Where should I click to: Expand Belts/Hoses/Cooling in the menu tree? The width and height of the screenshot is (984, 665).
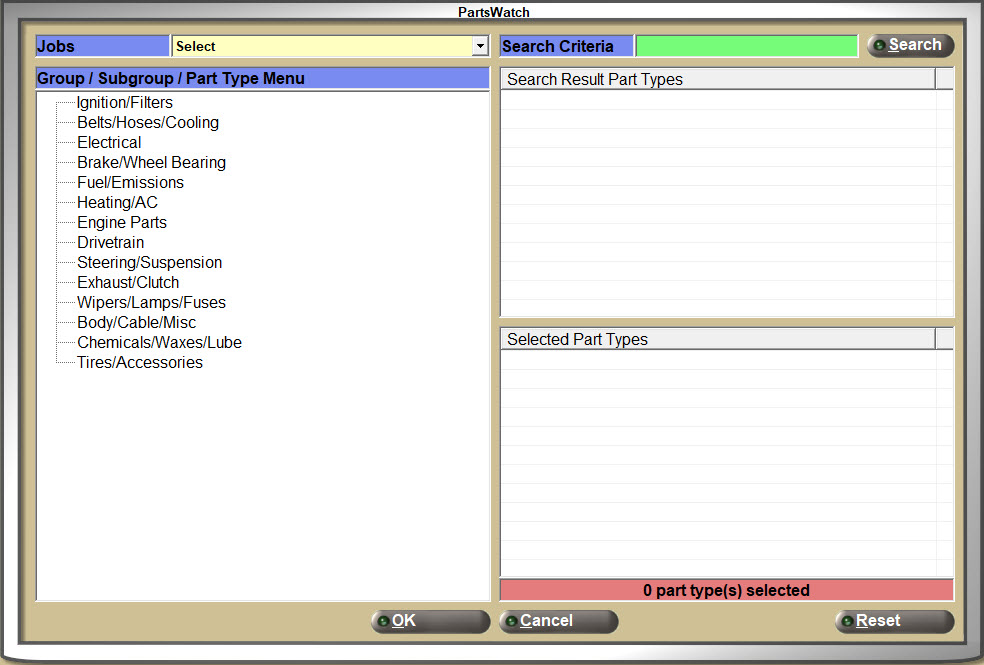(x=147, y=123)
